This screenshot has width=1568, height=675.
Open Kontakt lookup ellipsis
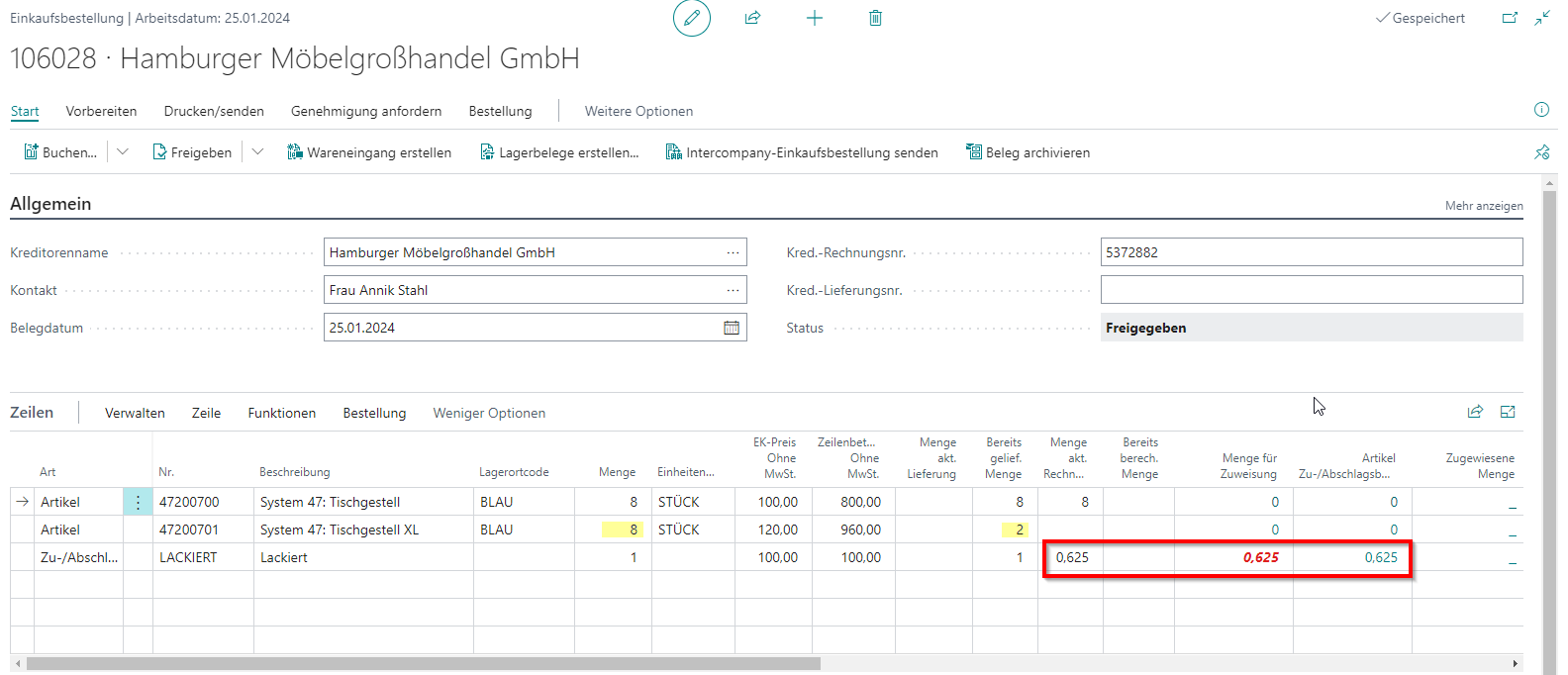click(733, 290)
